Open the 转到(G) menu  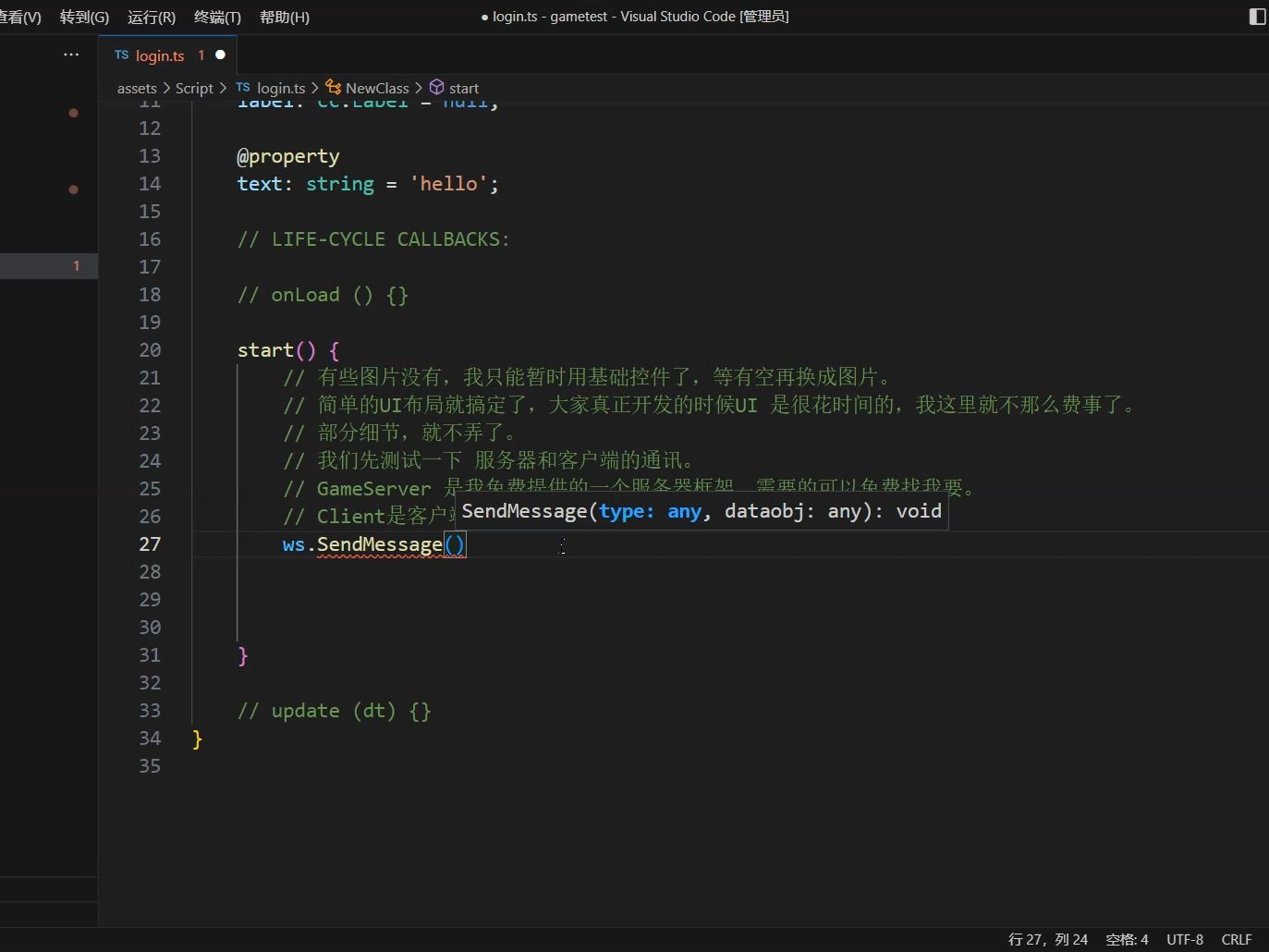point(84,17)
